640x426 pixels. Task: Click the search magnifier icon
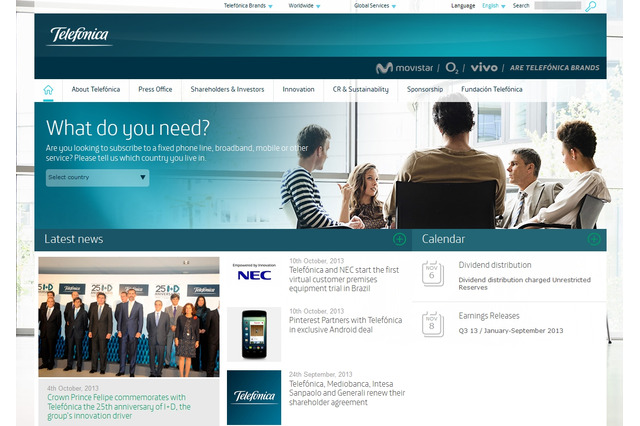click(x=590, y=6)
